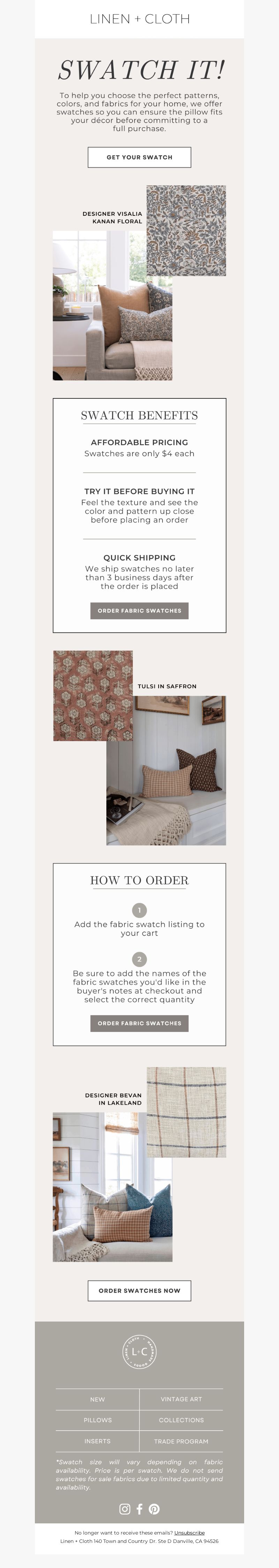This screenshot has width=279, height=1568.
Task: Open the Facebook icon in footer
Action: point(139,1509)
